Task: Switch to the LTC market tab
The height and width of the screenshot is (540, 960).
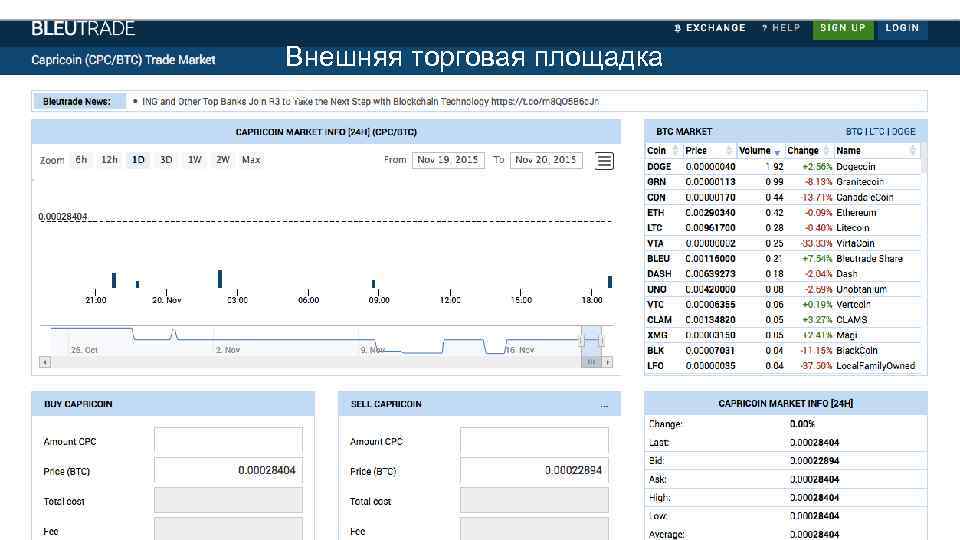Action: click(877, 132)
